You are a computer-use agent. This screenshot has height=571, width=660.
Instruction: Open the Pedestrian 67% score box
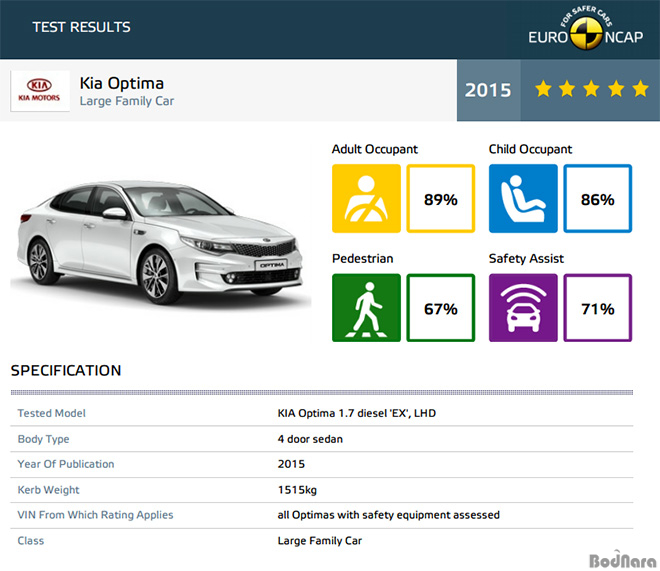[441, 308]
